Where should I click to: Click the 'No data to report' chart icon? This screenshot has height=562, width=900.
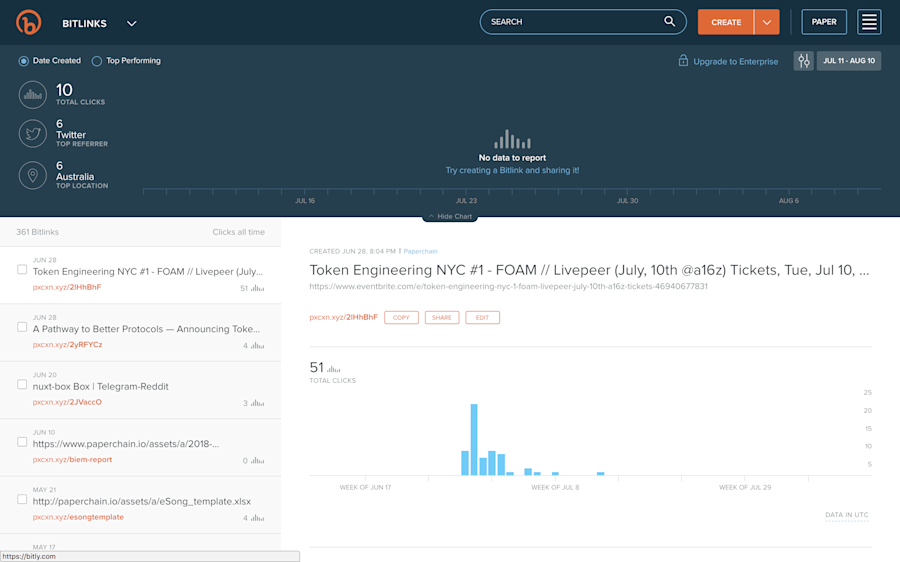512,139
